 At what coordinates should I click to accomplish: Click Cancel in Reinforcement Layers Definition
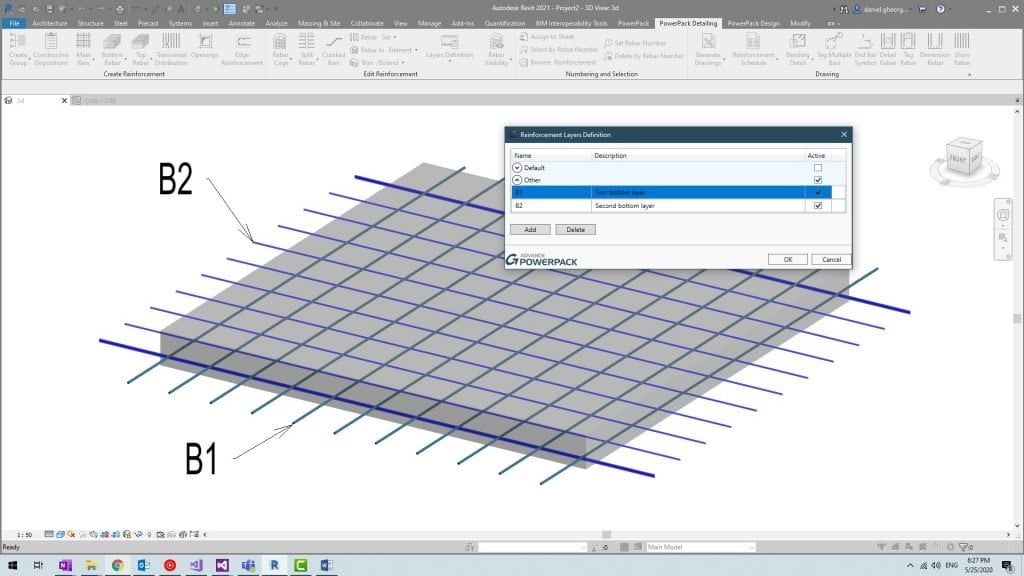pos(831,259)
